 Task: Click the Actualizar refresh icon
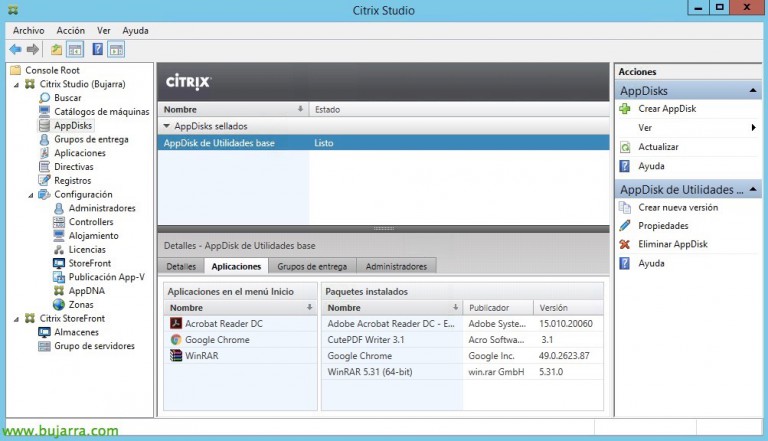[x=625, y=147]
